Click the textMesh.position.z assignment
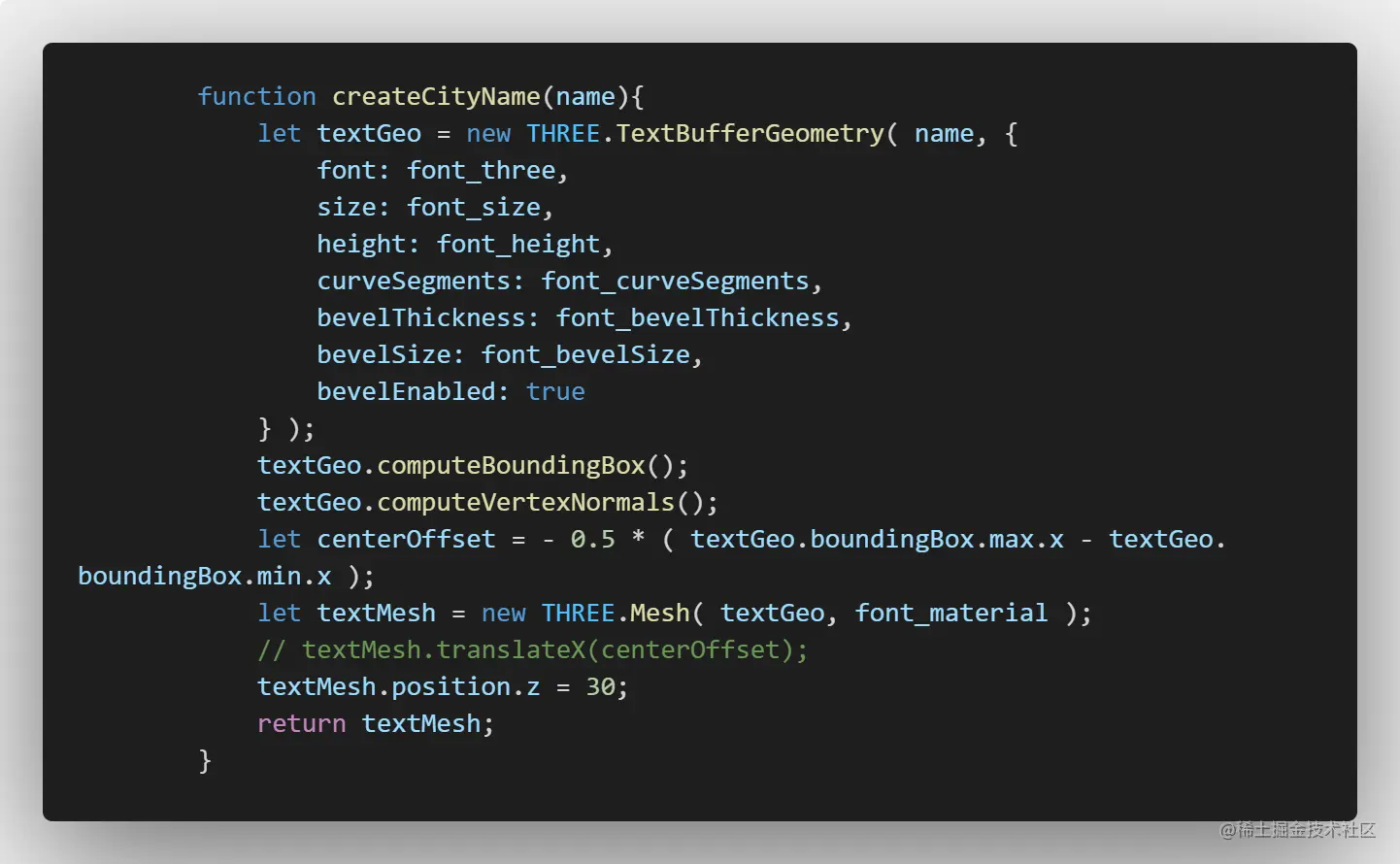This screenshot has height=864, width=1400. pyautogui.click(x=442, y=686)
